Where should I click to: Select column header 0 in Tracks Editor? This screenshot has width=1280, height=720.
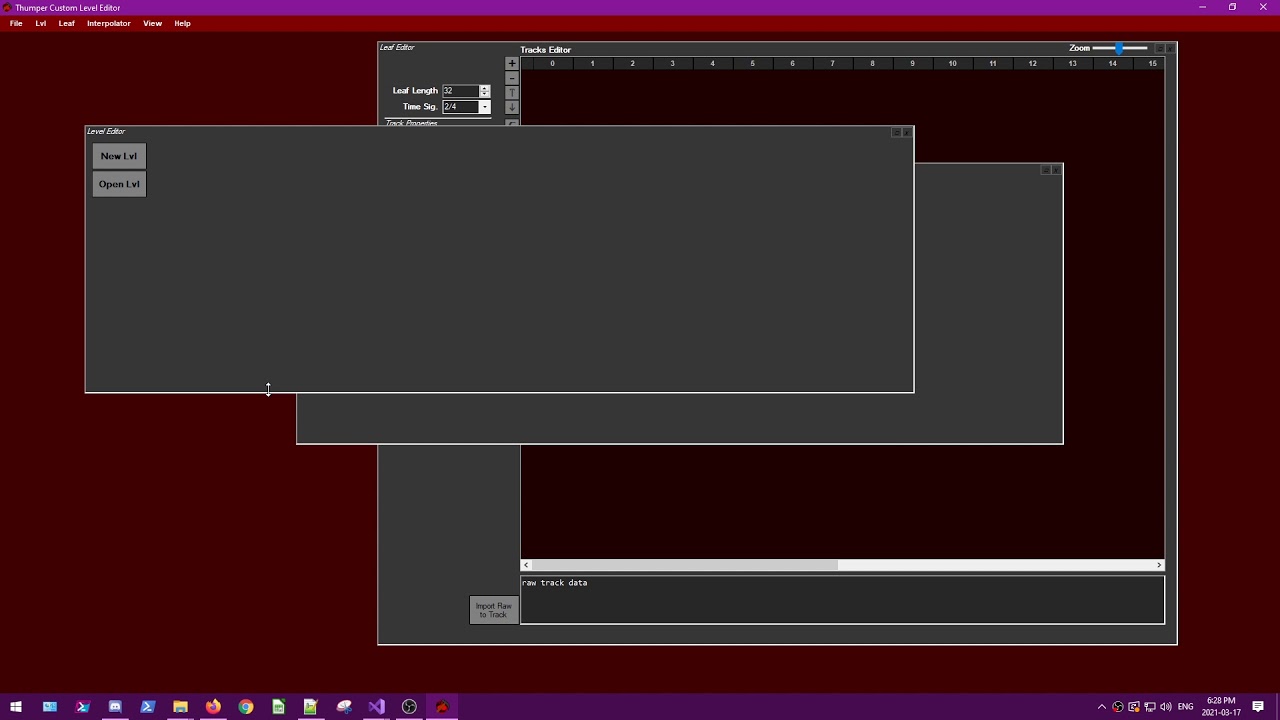552,64
